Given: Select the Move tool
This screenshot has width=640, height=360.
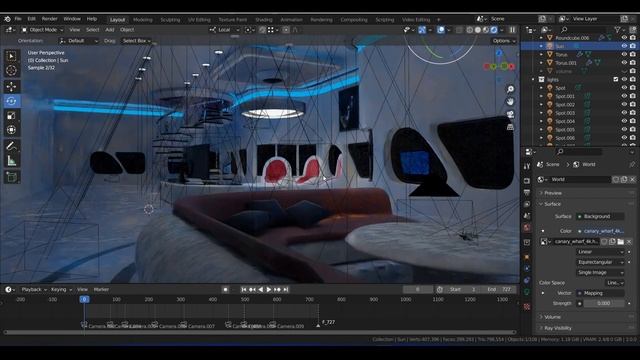Looking at the screenshot, I should pos(11,86).
